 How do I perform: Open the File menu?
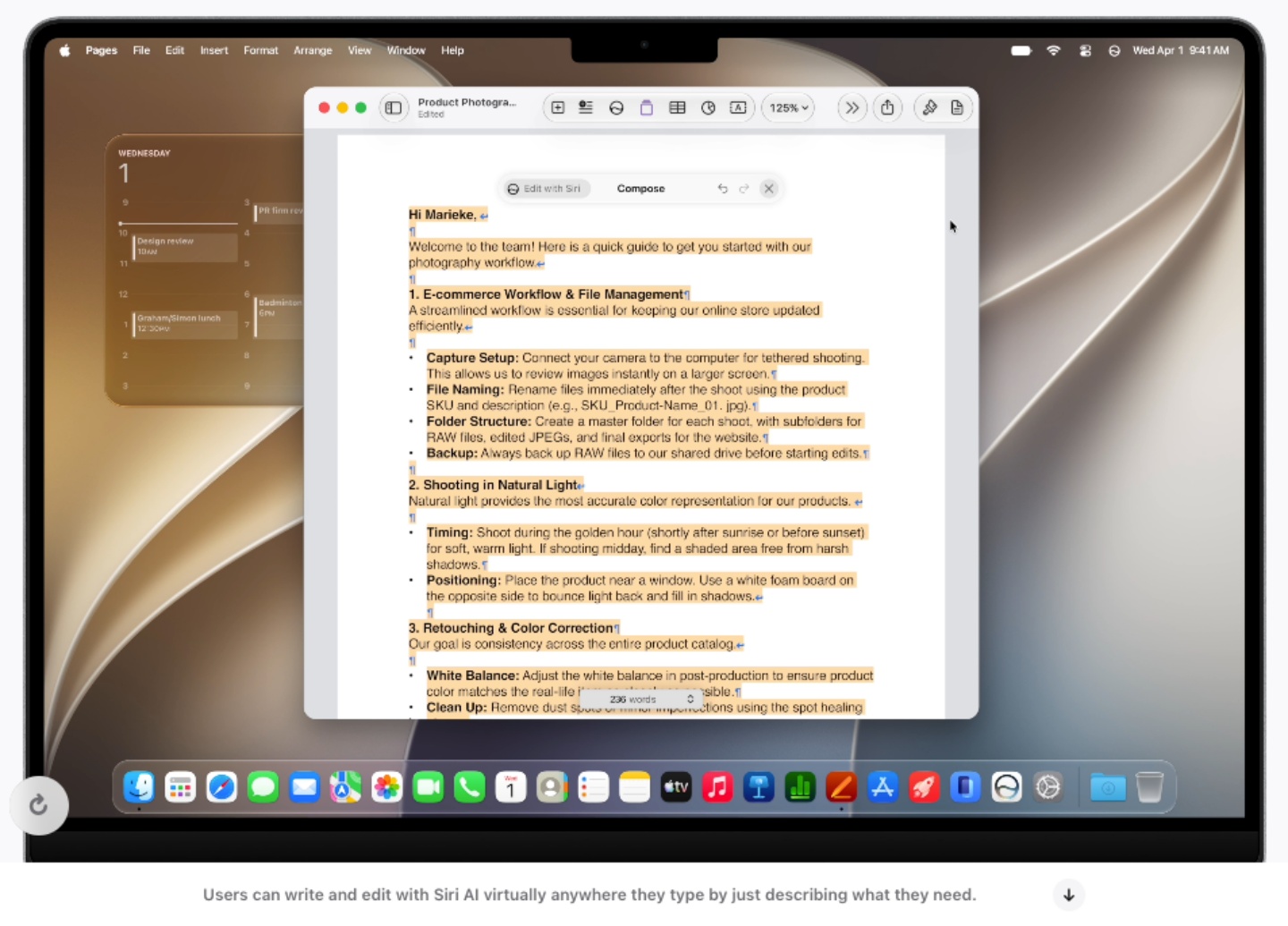coord(141,51)
